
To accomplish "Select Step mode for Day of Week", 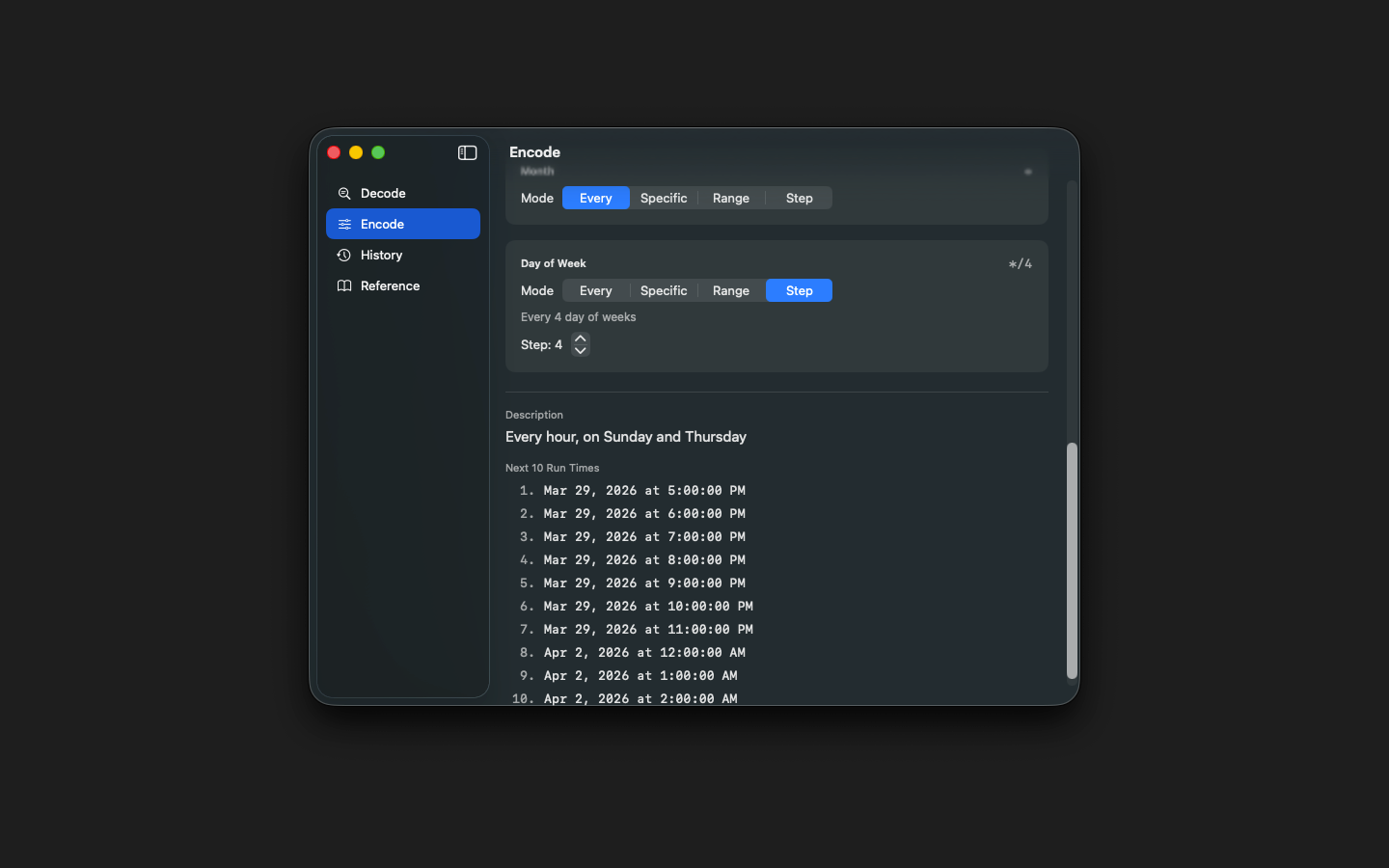I will click(799, 290).
